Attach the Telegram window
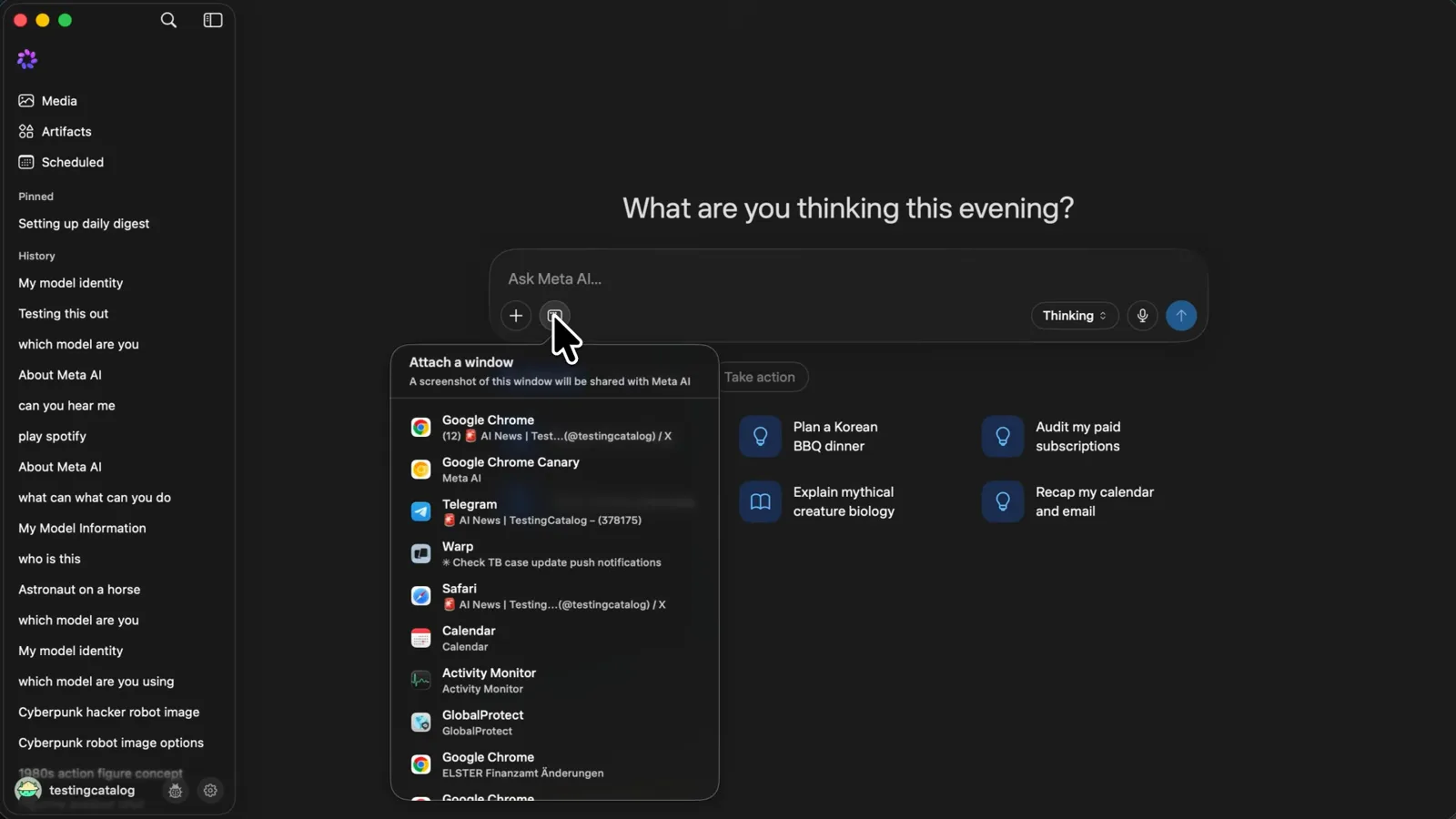The width and height of the screenshot is (1456, 819). tap(554, 511)
